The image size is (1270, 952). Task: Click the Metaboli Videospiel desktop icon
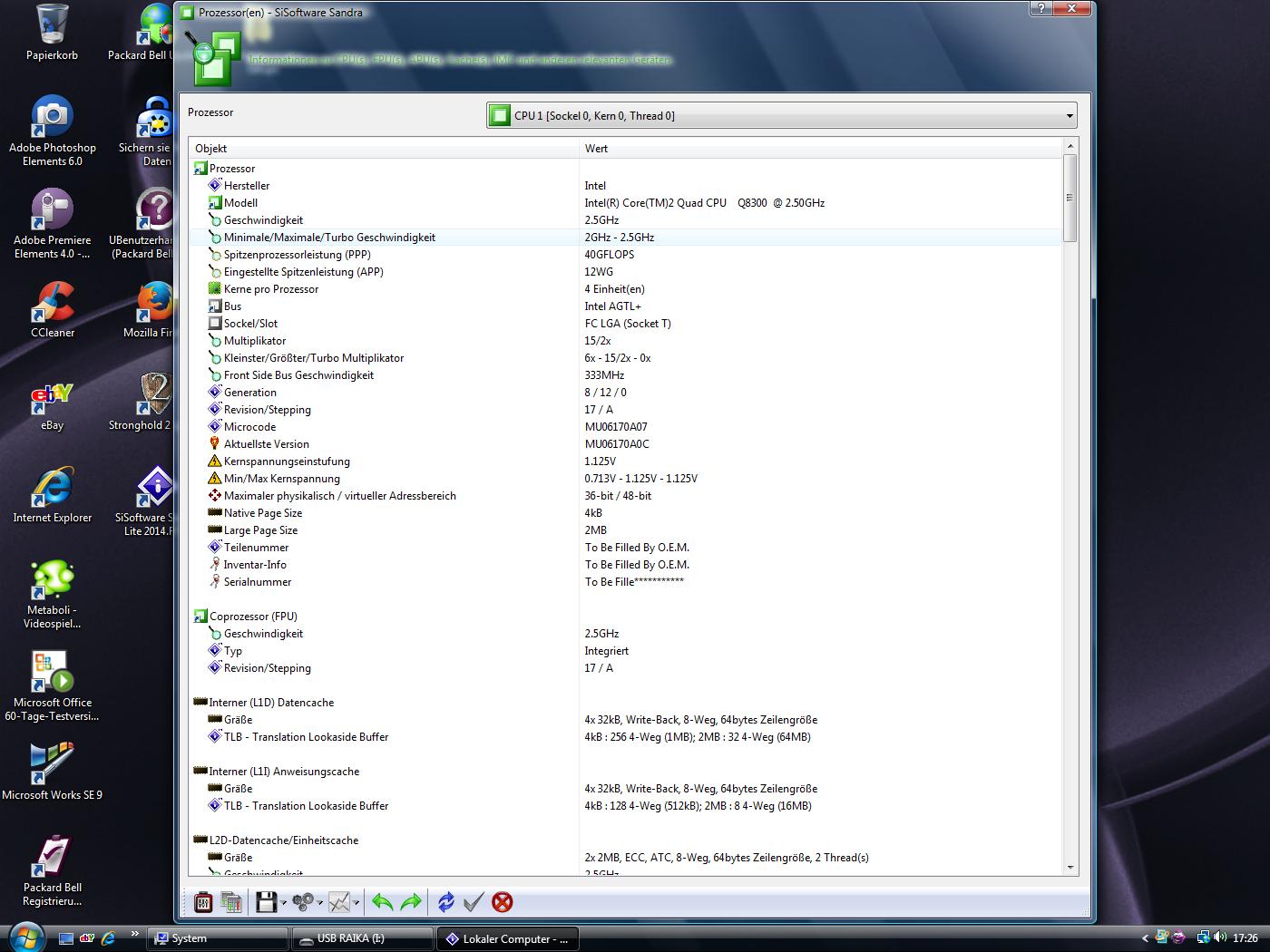(x=52, y=594)
